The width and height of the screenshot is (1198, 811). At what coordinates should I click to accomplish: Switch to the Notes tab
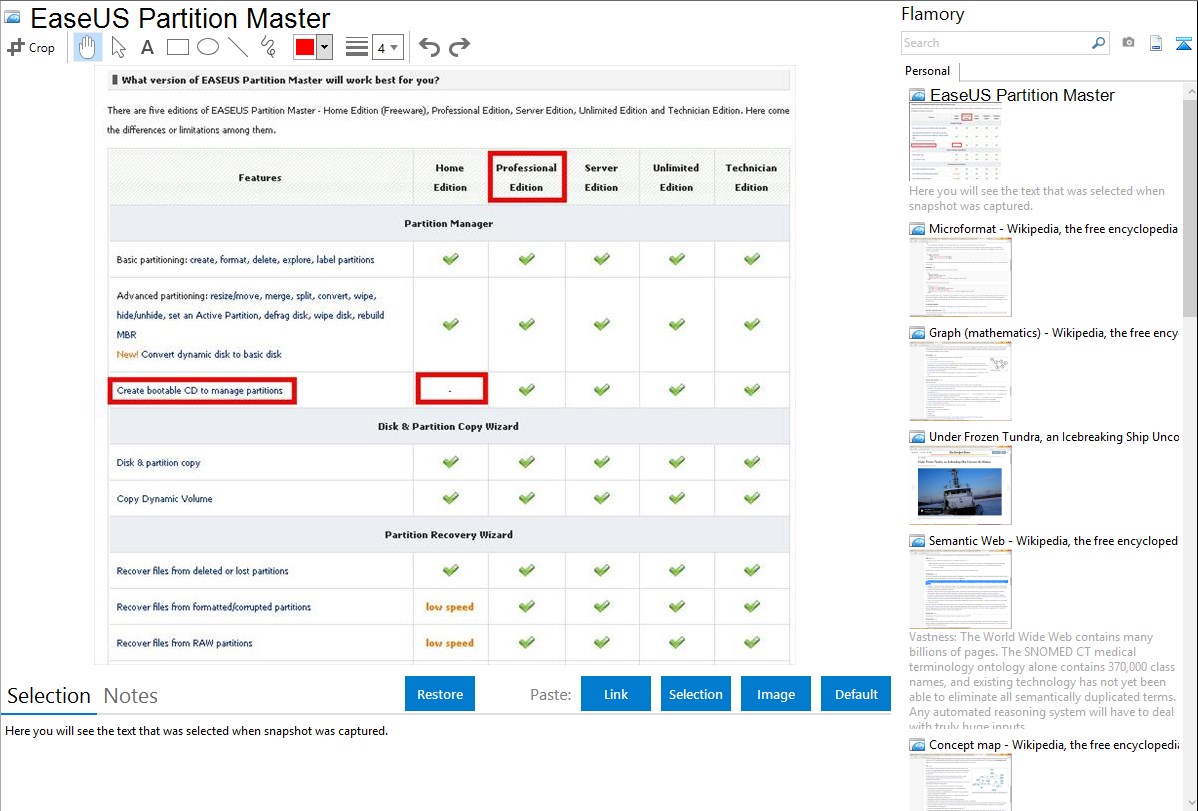pos(130,696)
